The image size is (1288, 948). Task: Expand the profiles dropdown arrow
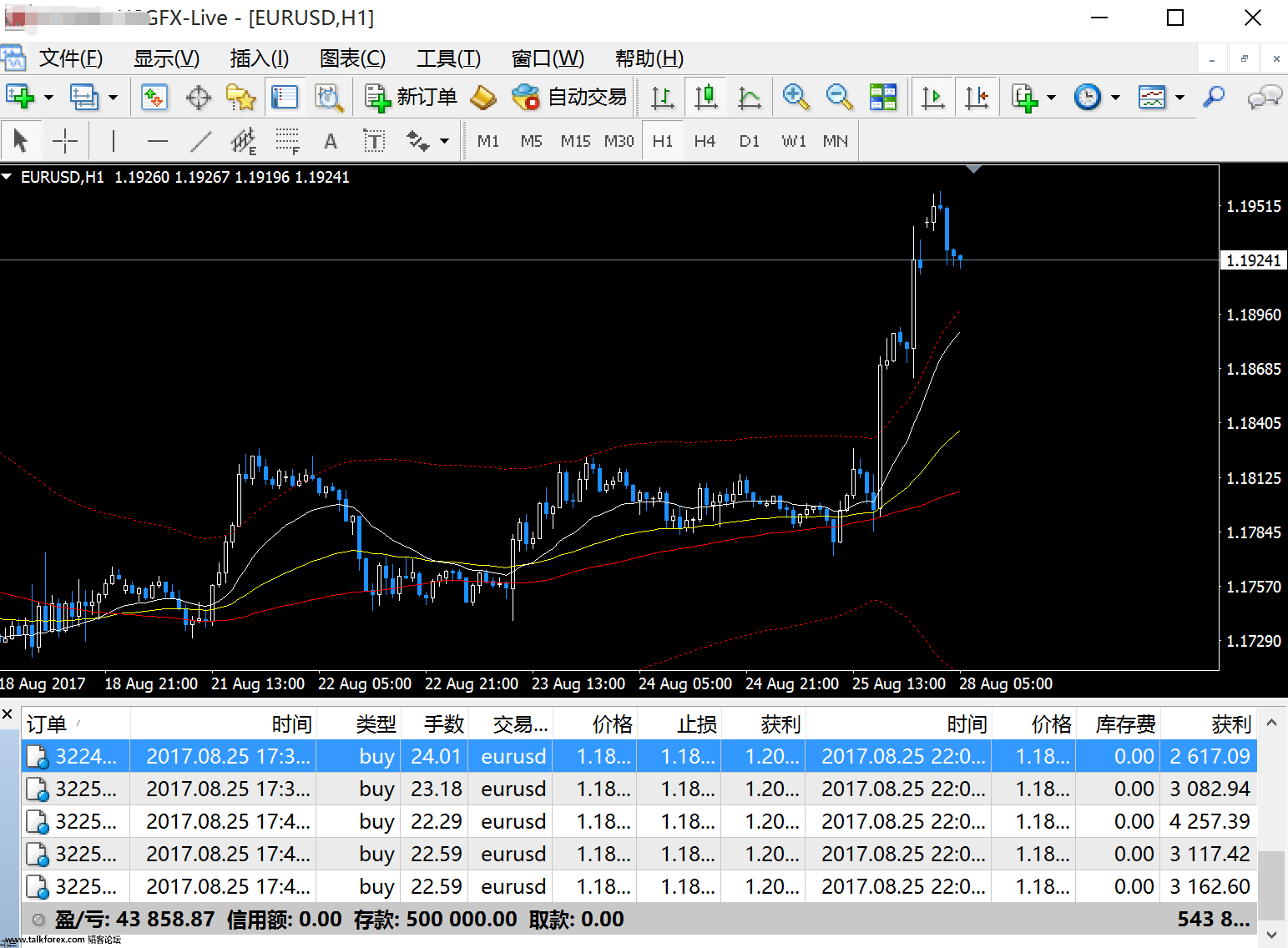[x=113, y=97]
